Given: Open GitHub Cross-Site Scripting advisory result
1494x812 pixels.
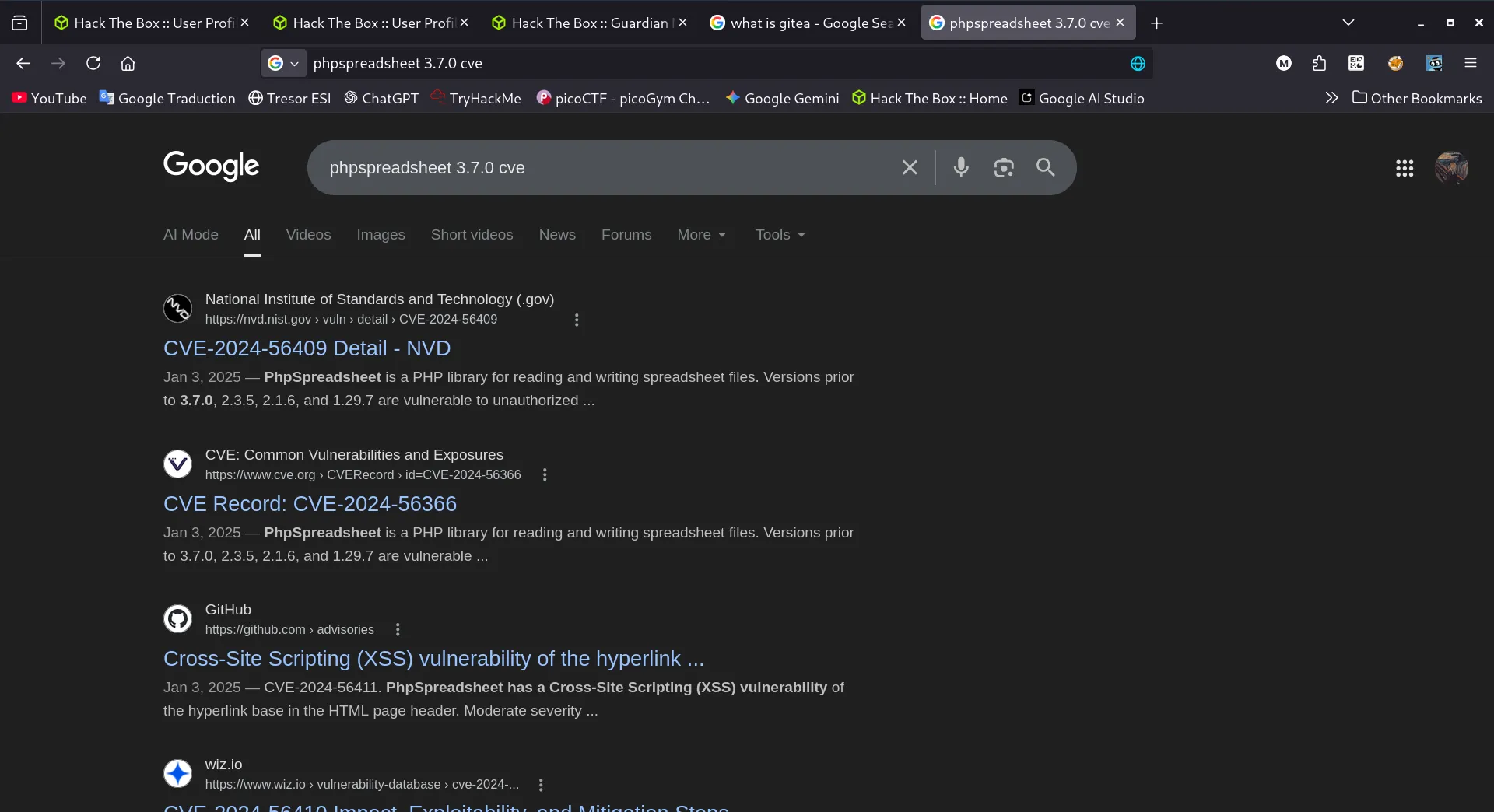Looking at the screenshot, I should coord(433,659).
